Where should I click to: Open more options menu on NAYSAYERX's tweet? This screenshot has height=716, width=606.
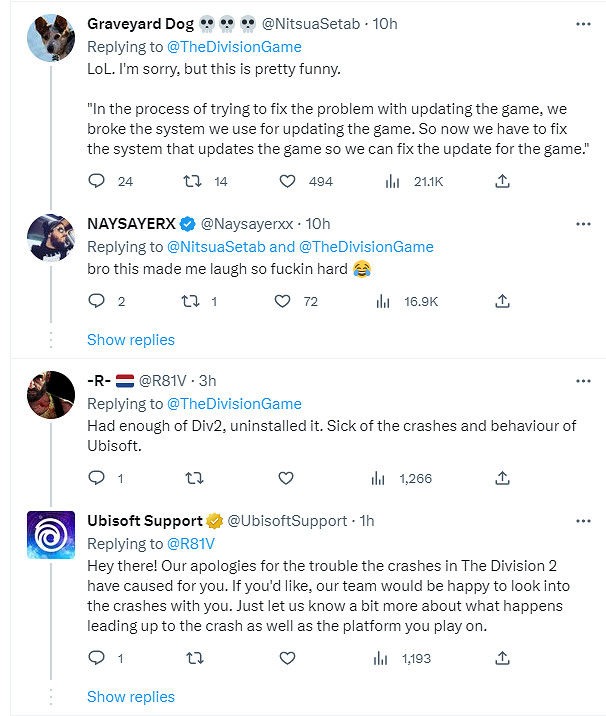point(582,223)
